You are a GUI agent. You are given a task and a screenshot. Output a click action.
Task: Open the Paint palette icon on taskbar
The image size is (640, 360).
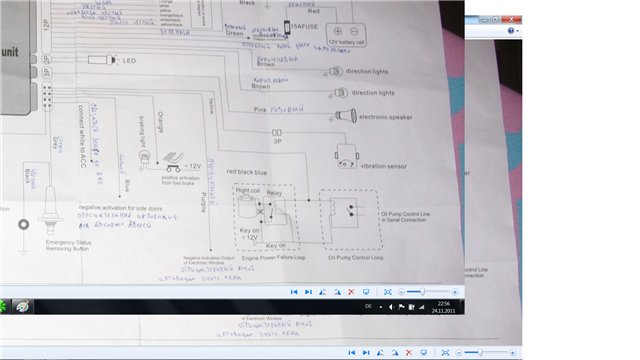click(x=22, y=307)
